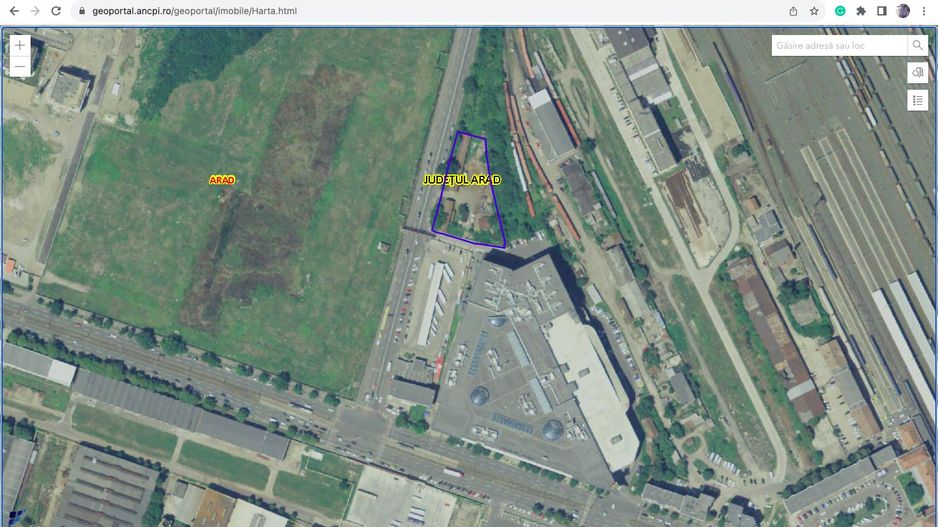938x527 pixels.
Task: Open the Extensions puzzle menu
Action: tap(861, 11)
